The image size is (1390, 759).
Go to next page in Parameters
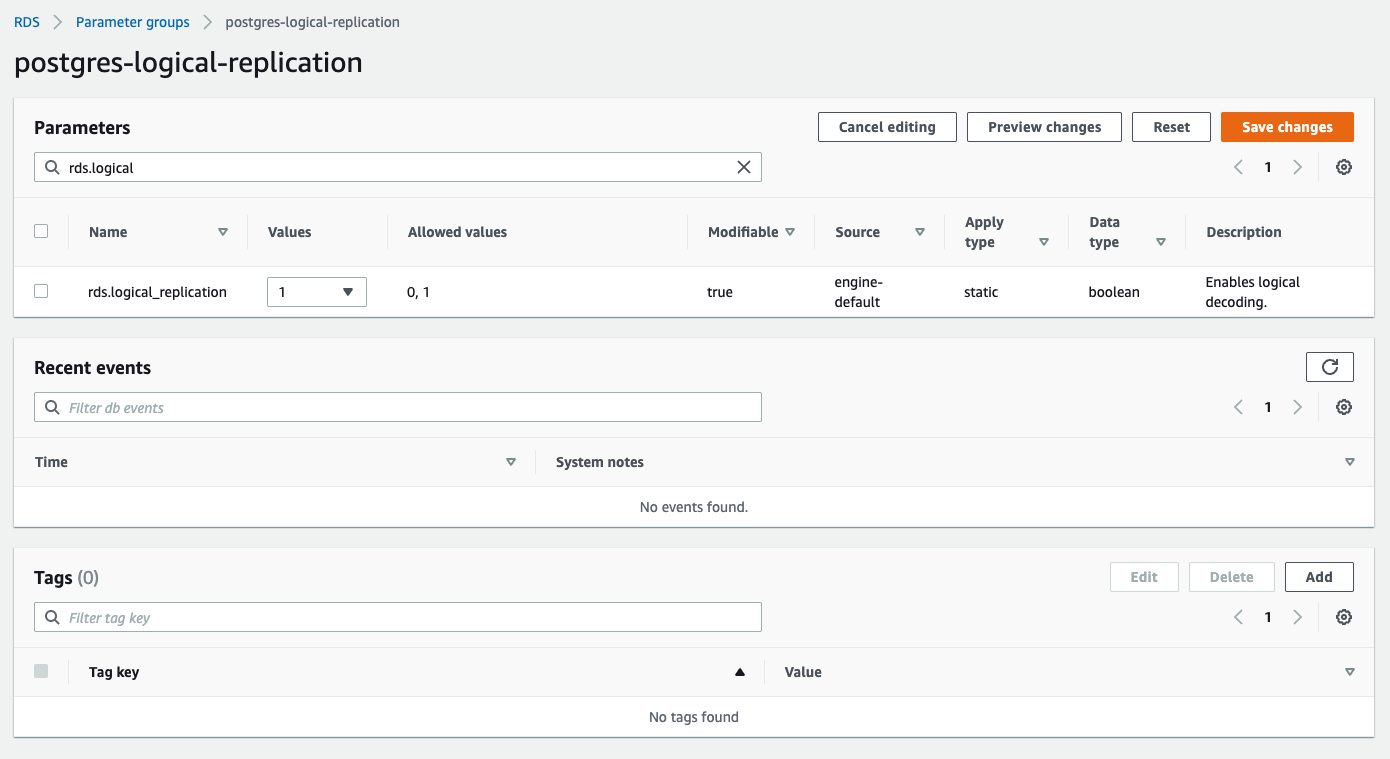[1297, 167]
